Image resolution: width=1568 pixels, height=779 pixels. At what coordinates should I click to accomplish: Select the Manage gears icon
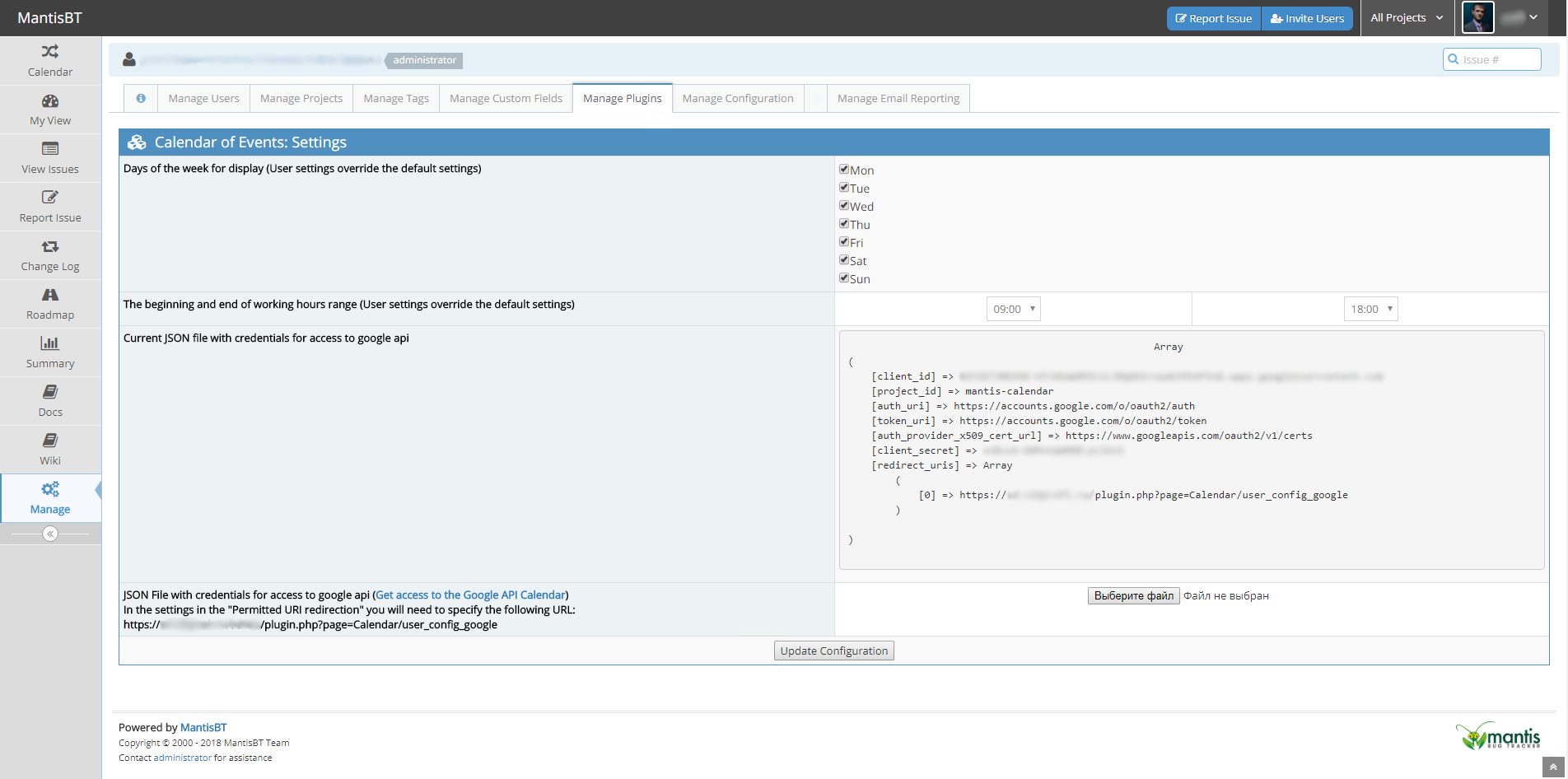click(x=50, y=489)
